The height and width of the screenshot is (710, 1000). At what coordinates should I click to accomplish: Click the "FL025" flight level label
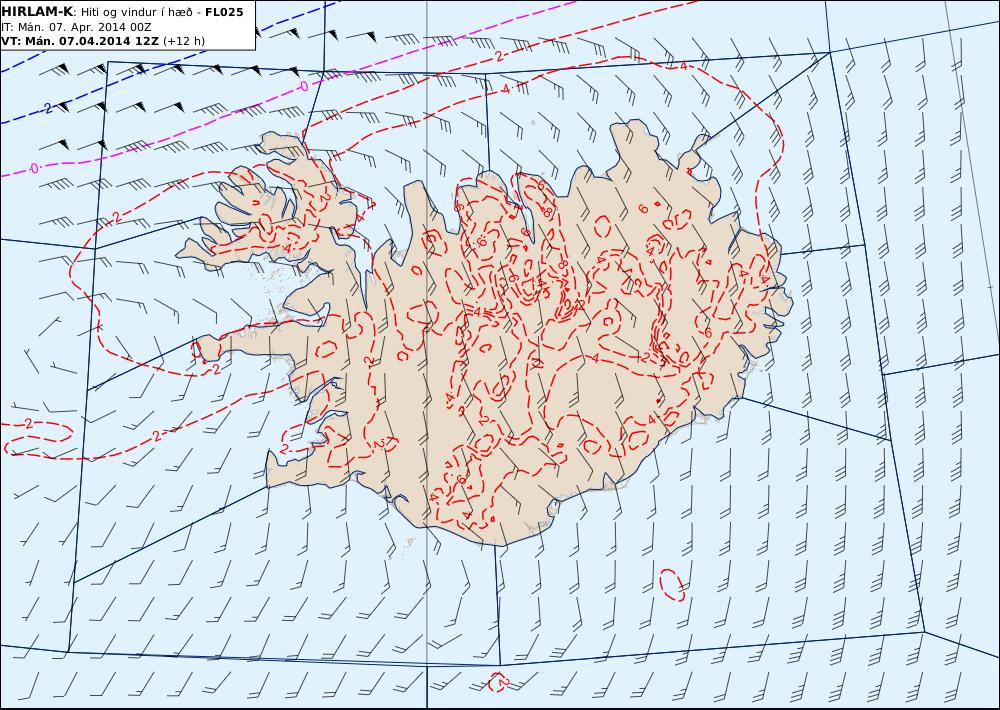point(224,12)
